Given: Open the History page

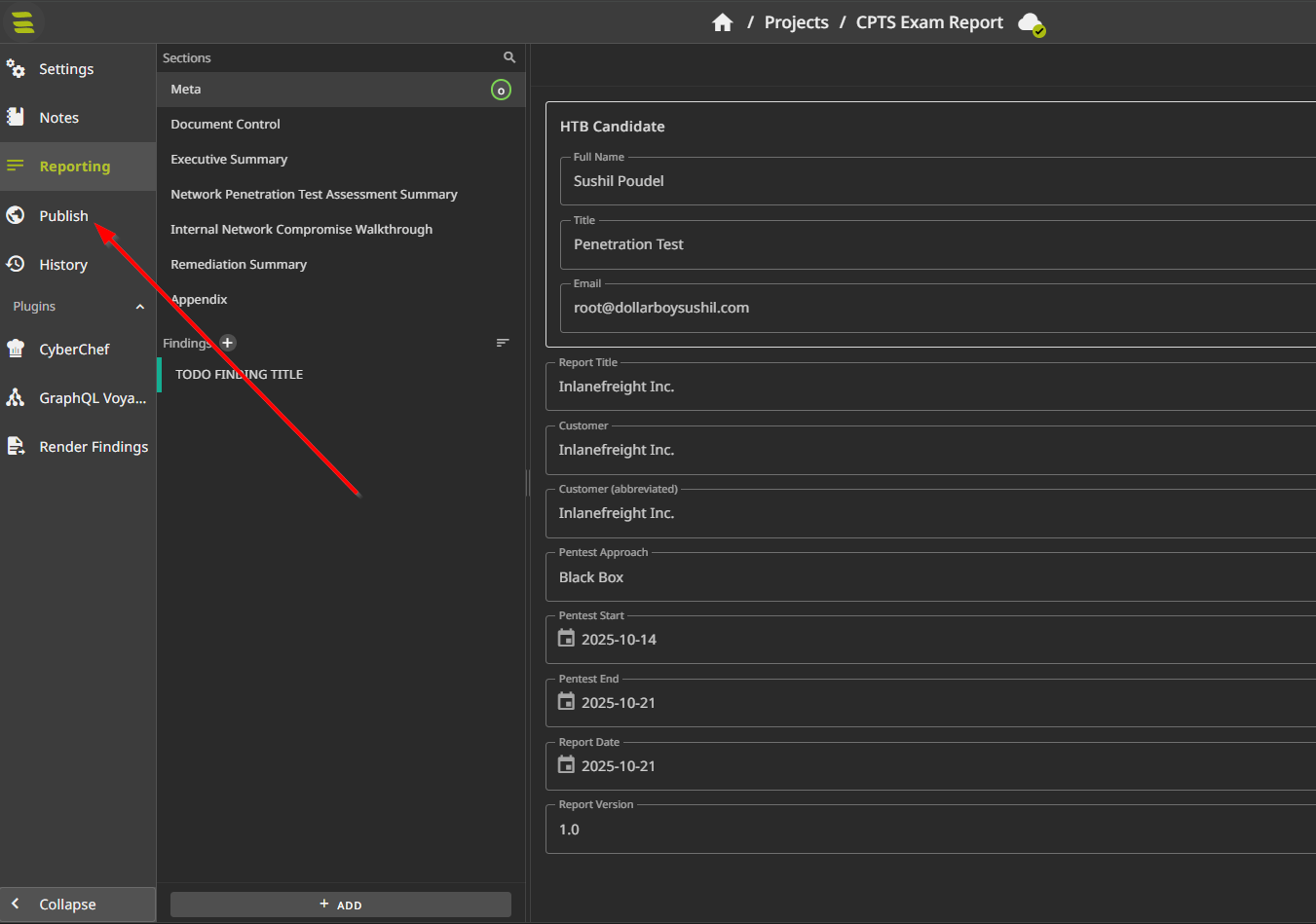Looking at the screenshot, I should [62, 265].
